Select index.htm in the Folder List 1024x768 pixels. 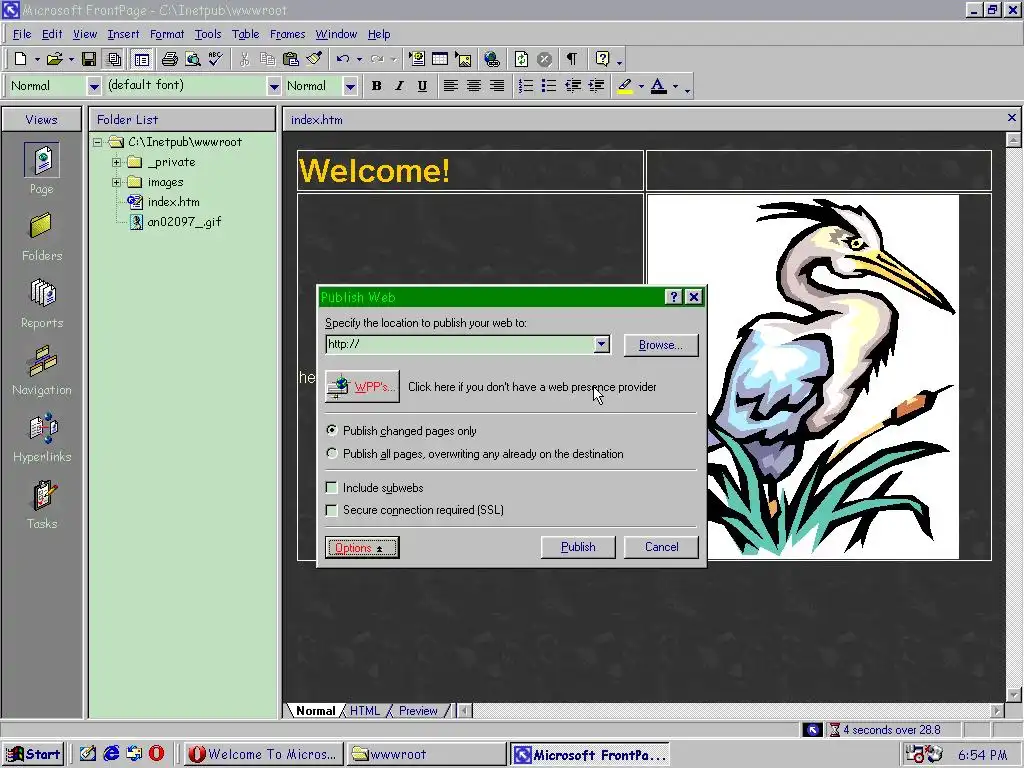(x=174, y=202)
